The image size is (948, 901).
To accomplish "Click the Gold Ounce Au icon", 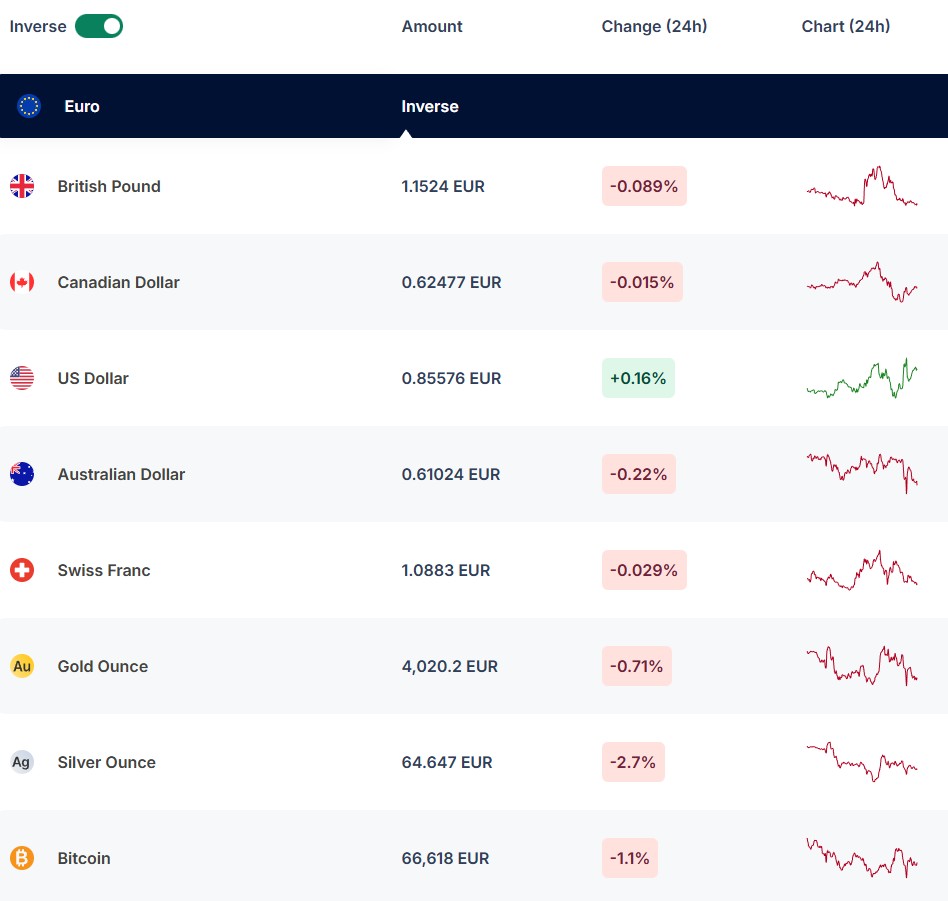I will point(22,666).
